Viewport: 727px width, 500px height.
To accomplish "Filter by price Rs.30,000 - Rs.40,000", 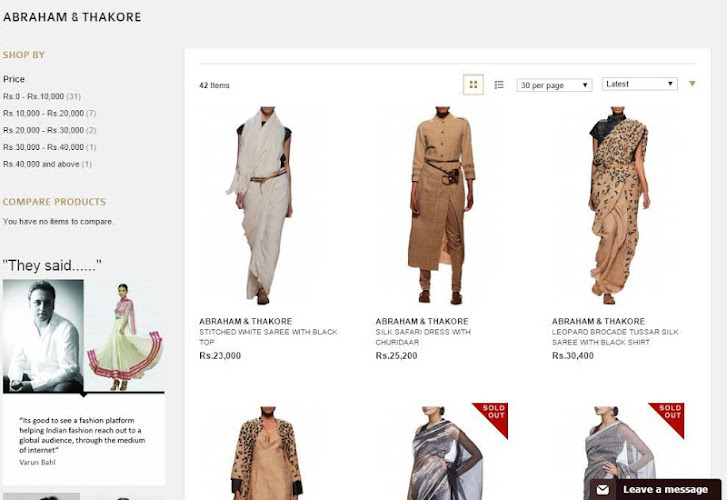I will click(49, 147).
